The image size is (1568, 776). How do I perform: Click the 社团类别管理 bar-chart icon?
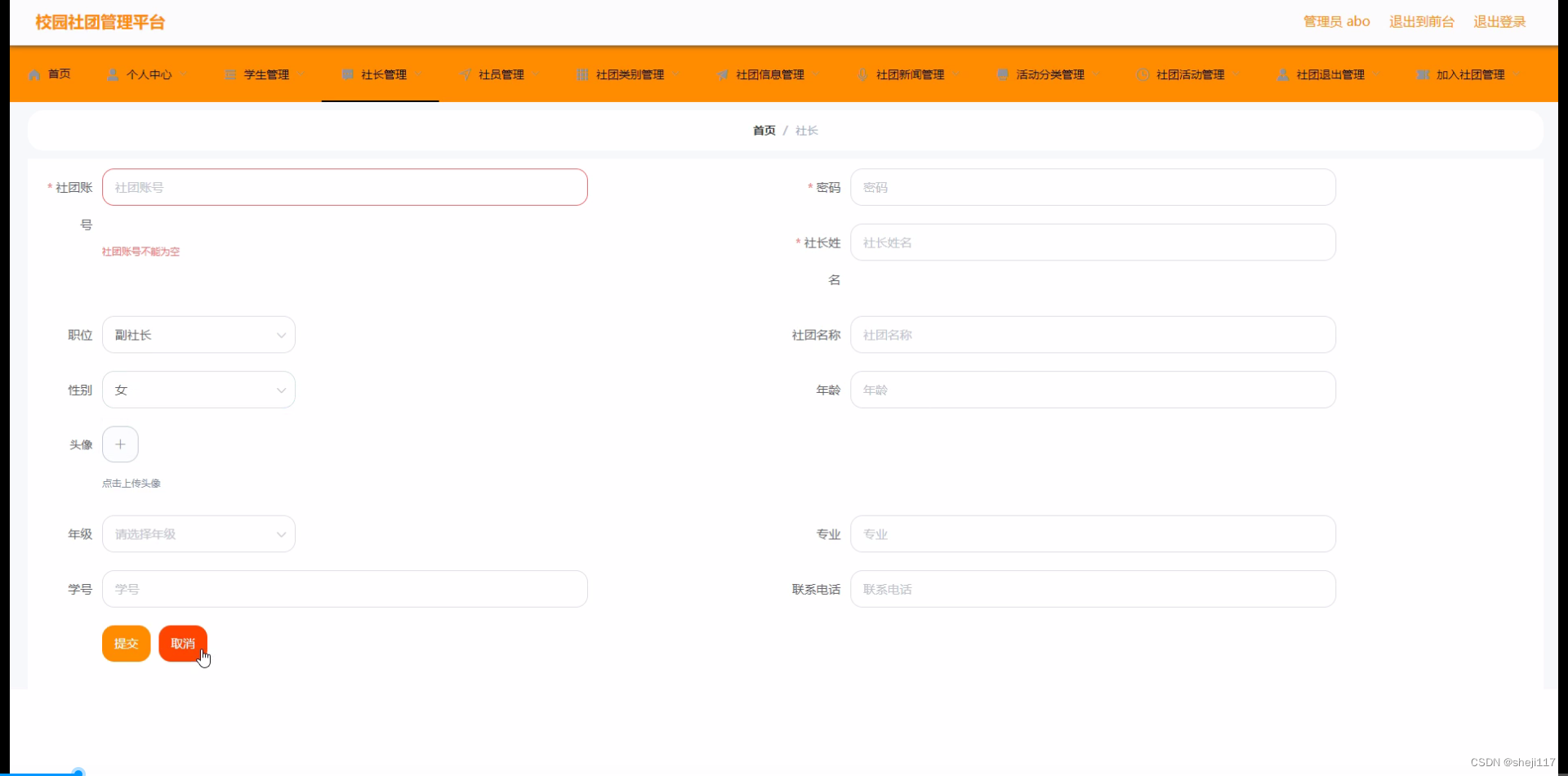click(x=583, y=74)
